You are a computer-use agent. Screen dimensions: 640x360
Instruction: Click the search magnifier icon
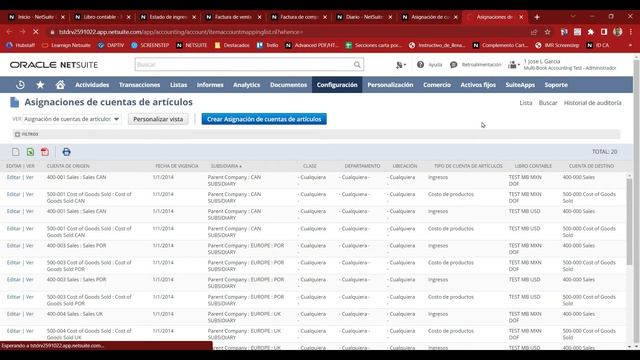coord(357,64)
